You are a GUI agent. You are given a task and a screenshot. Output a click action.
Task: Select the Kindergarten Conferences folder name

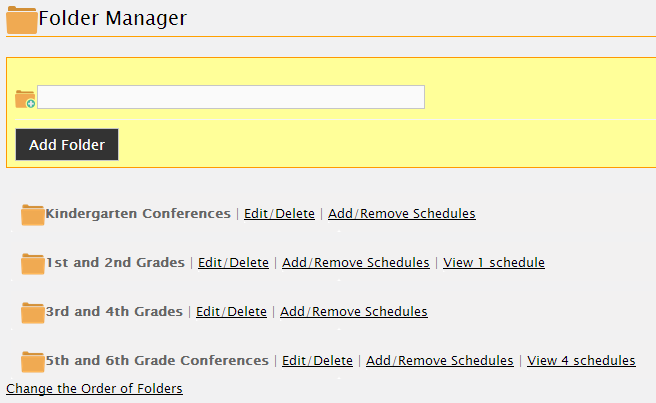pyautogui.click(x=138, y=213)
